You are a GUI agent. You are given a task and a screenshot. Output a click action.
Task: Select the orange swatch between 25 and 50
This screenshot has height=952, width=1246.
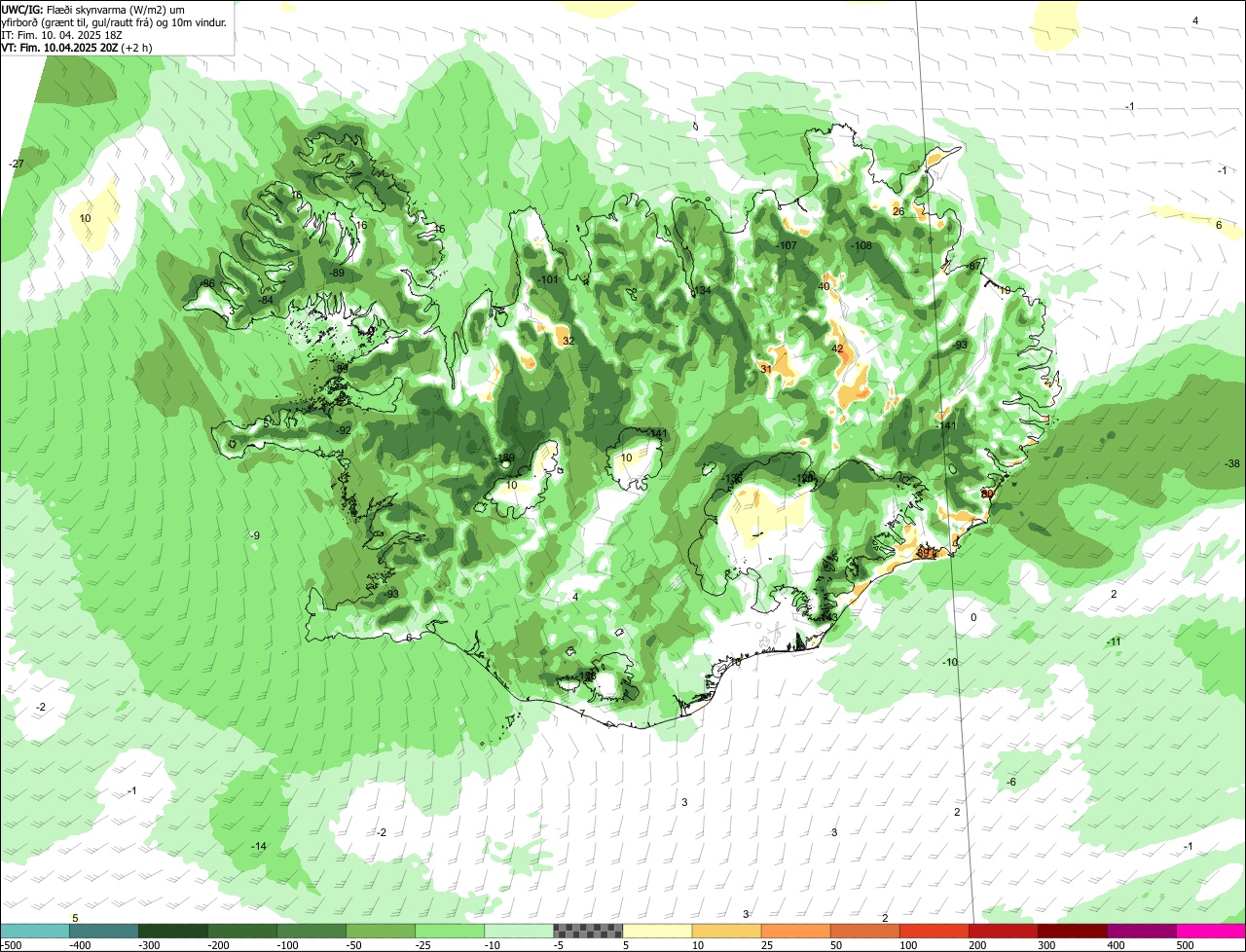point(795,931)
